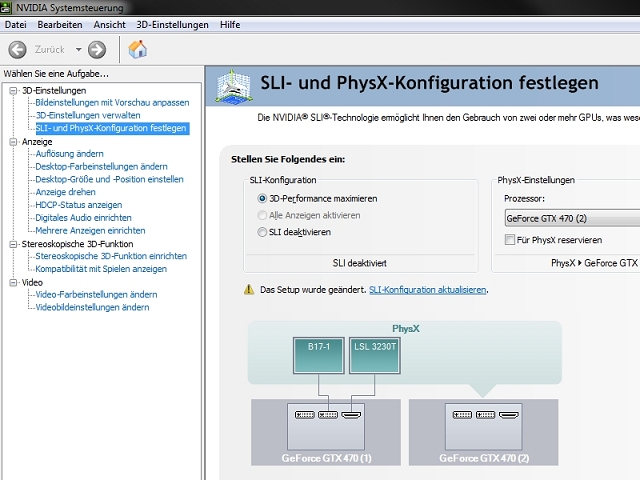Click 'Wählen Sie eine Aufgabe...' label

click(x=56, y=74)
